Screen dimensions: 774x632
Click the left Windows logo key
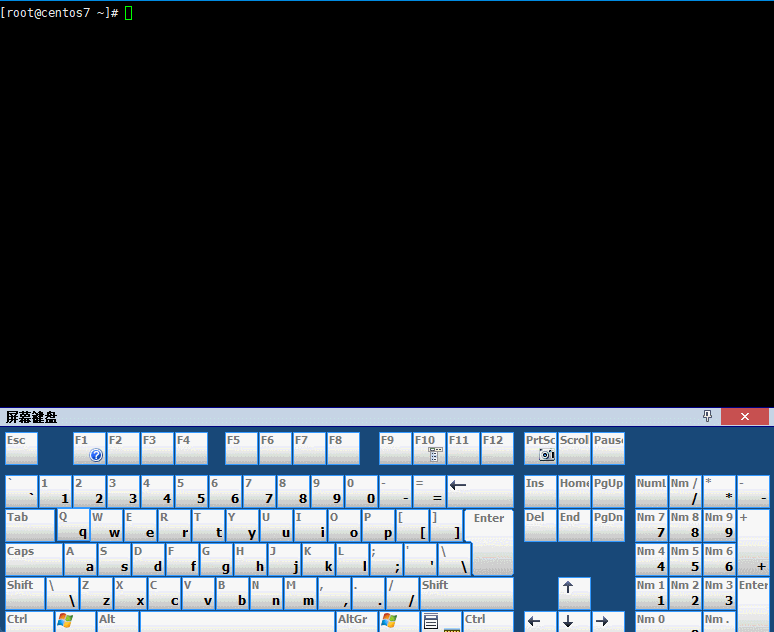click(x=75, y=622)
